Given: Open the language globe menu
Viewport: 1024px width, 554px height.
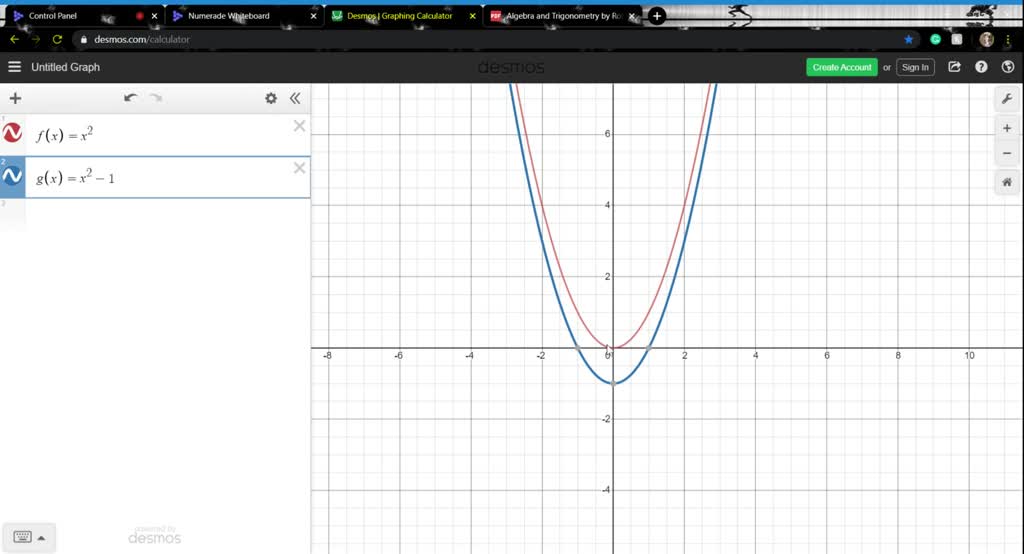Looking at the screenshot, I should click(1007, 67).
